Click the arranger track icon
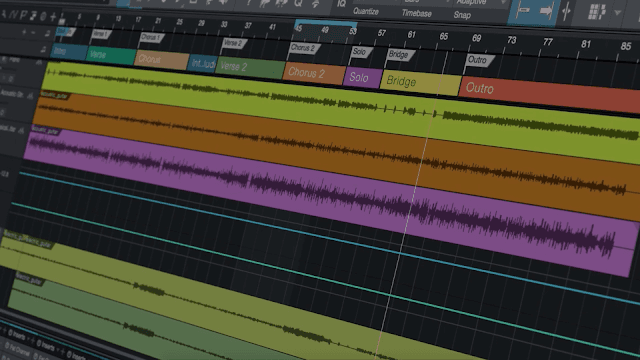 click(43, 50)
